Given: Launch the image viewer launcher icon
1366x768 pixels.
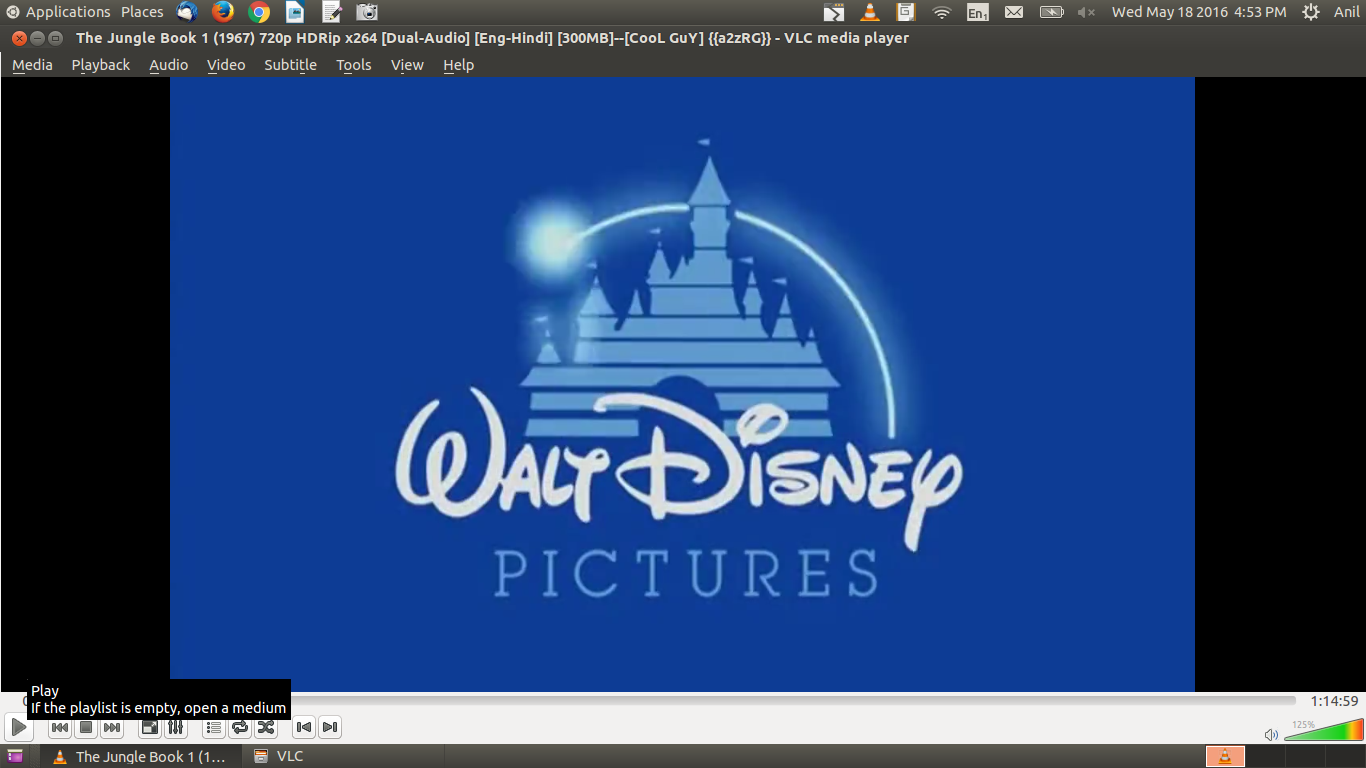Looking at the screenshot, I should (295, 12).
